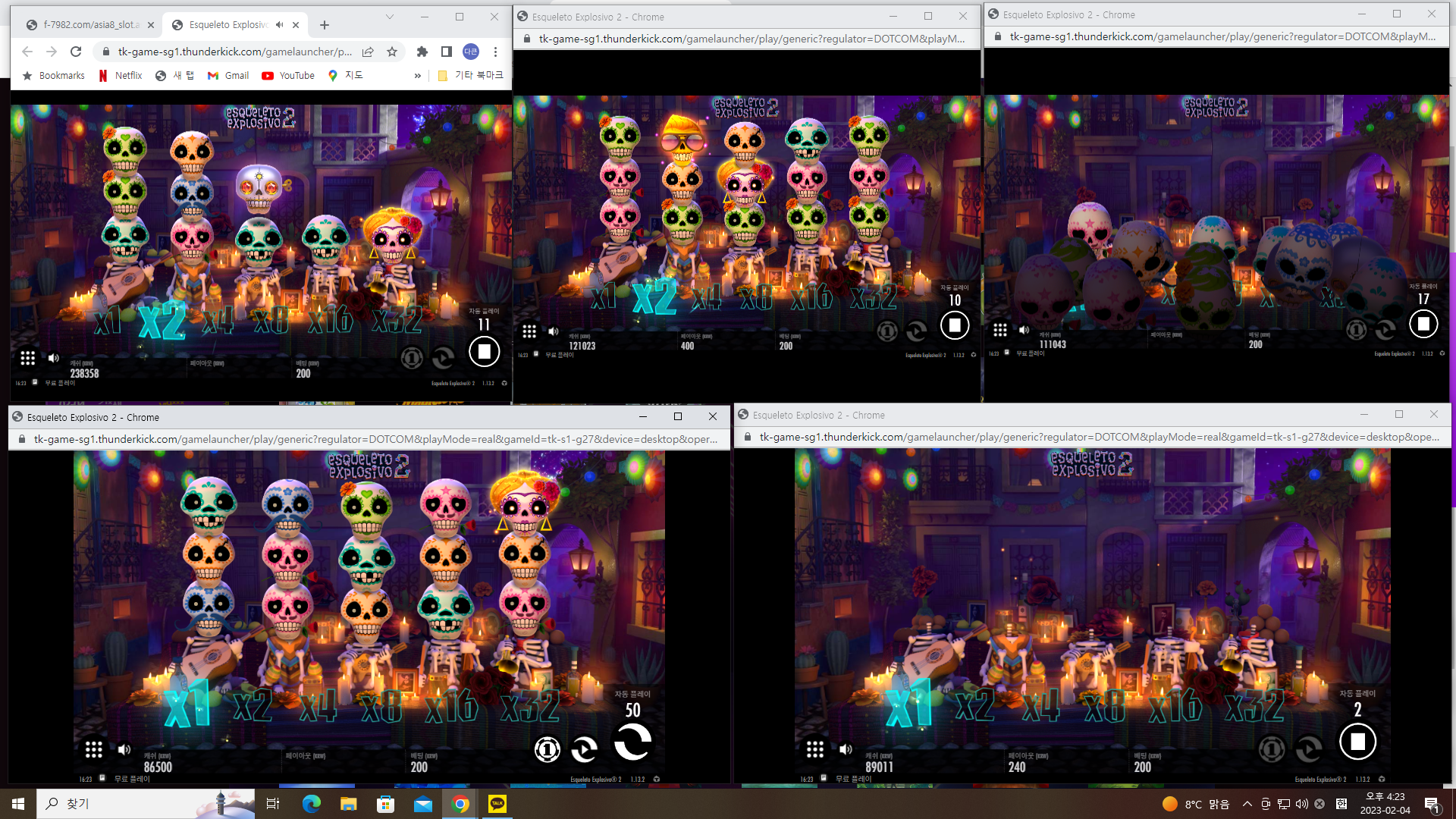Click the large spin button in the 86500 game

point(632,742)
